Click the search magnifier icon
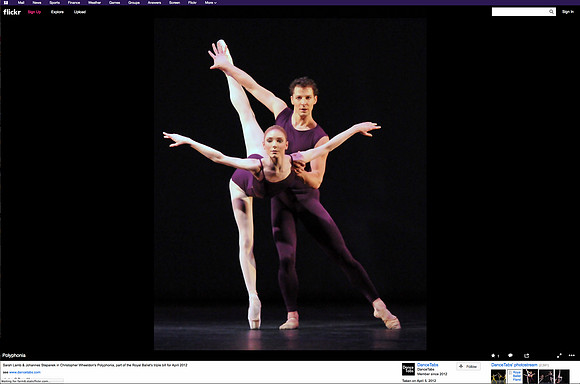Image resolution: width=580 pixels, height=384 pixels. 551,12
